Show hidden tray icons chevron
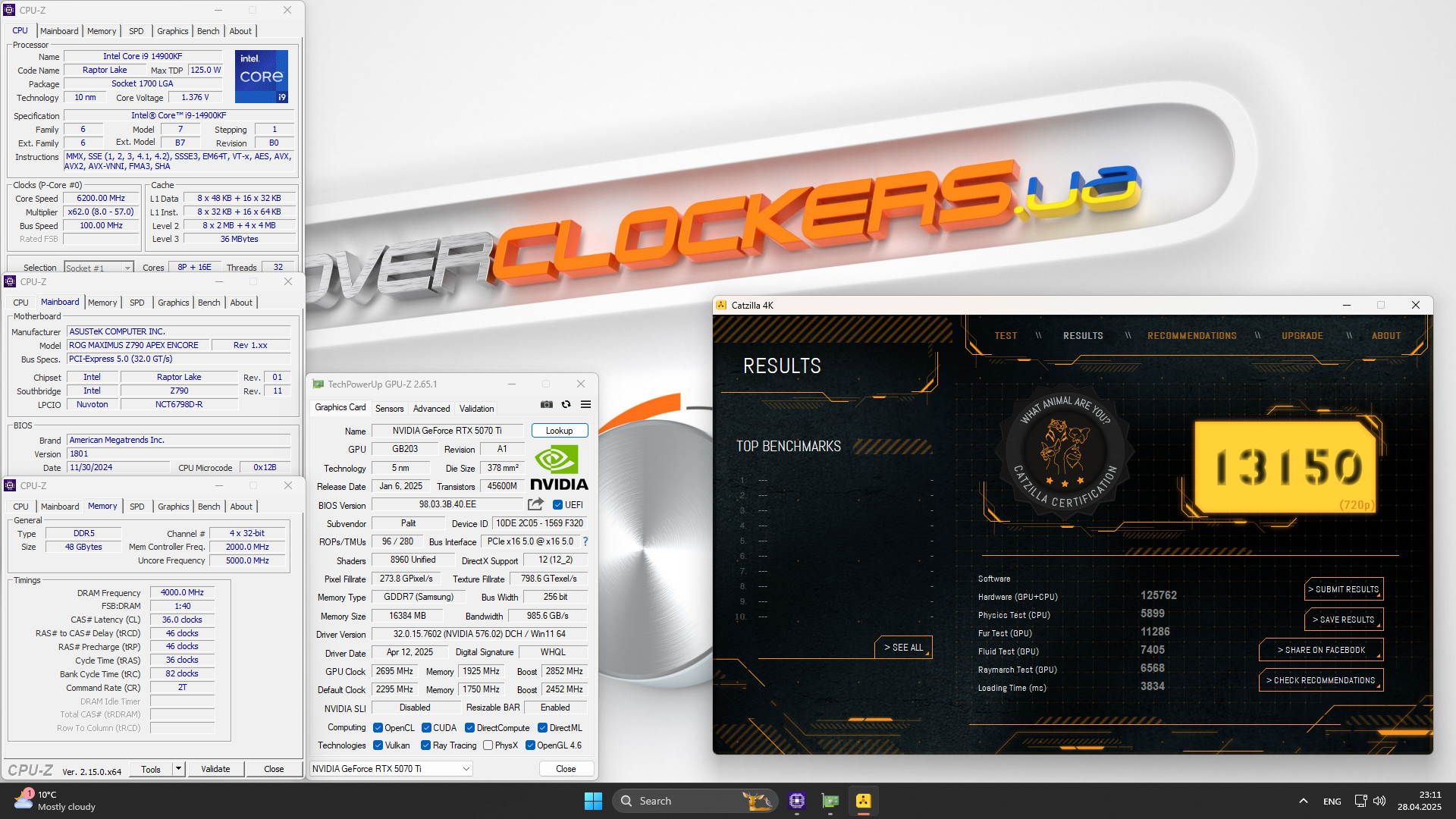Screen dimensions: 1456x819 tap(1303, 801)
